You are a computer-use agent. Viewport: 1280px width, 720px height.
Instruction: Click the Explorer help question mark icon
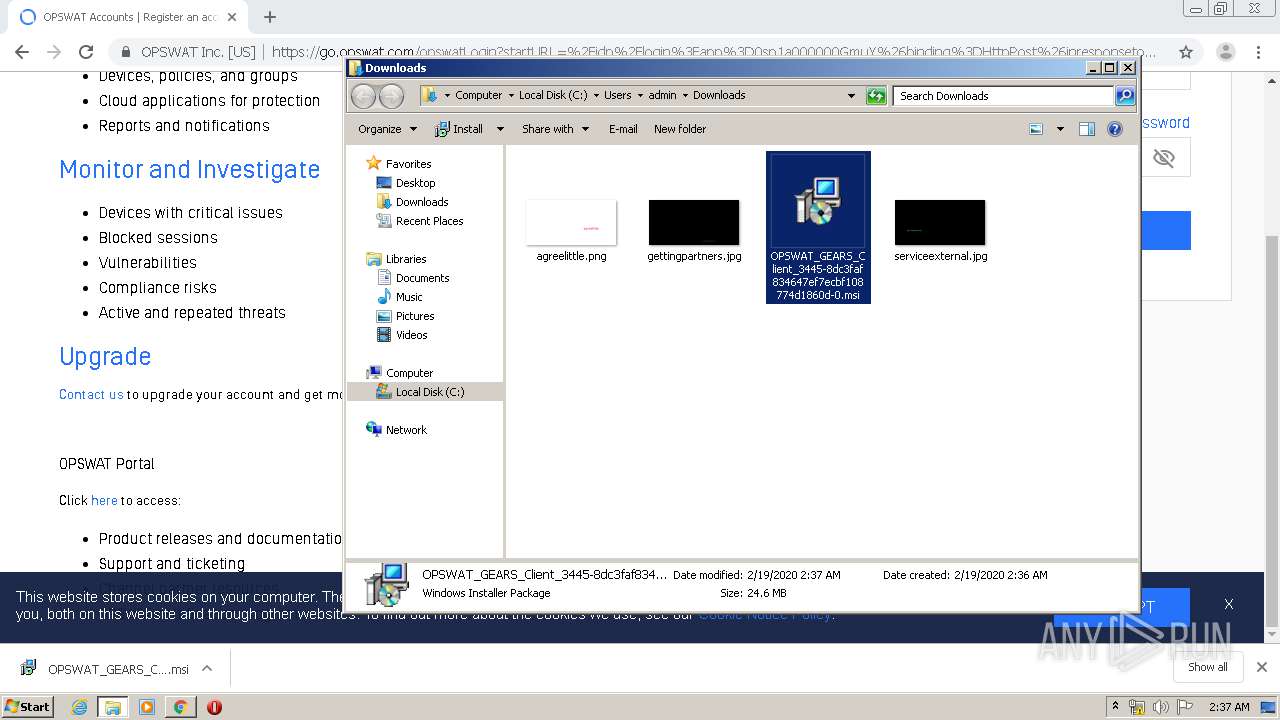coord(1115,129)
